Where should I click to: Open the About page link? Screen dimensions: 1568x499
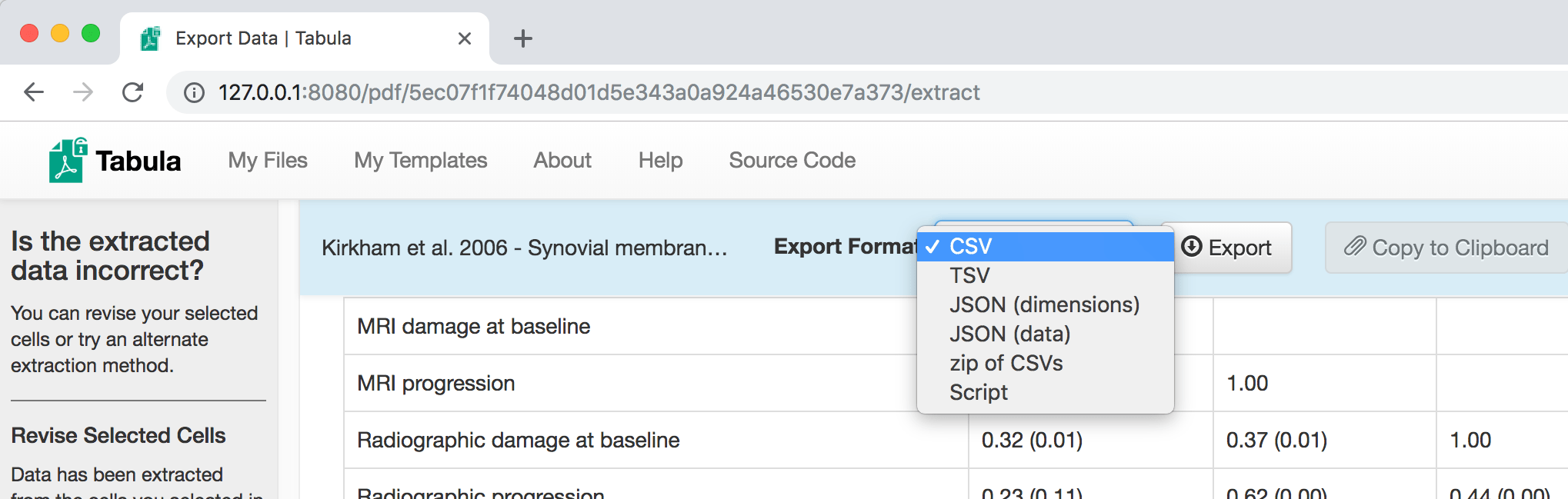[562, 161]
